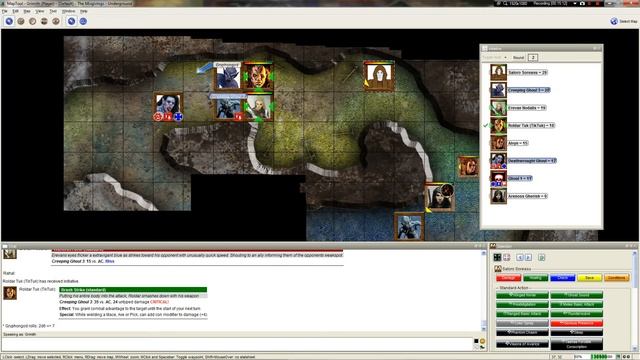Click the second blue round tool option icon
Screen dimensions: 640x360
[83, 21]
